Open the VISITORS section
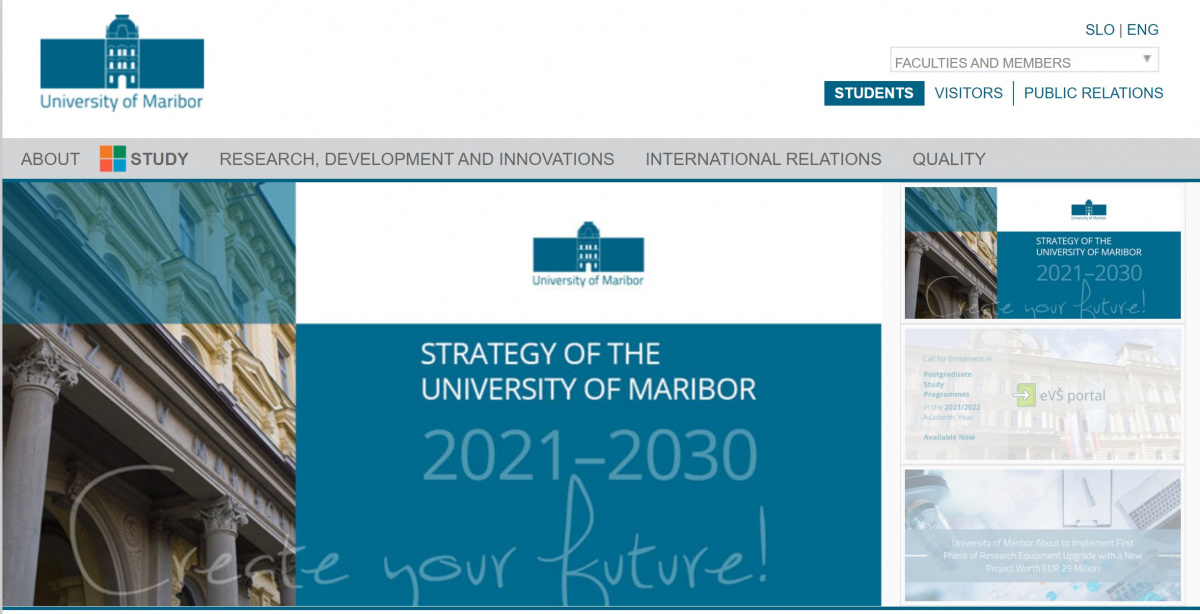This screenshot has height=614, width=1200. (968, 93)
